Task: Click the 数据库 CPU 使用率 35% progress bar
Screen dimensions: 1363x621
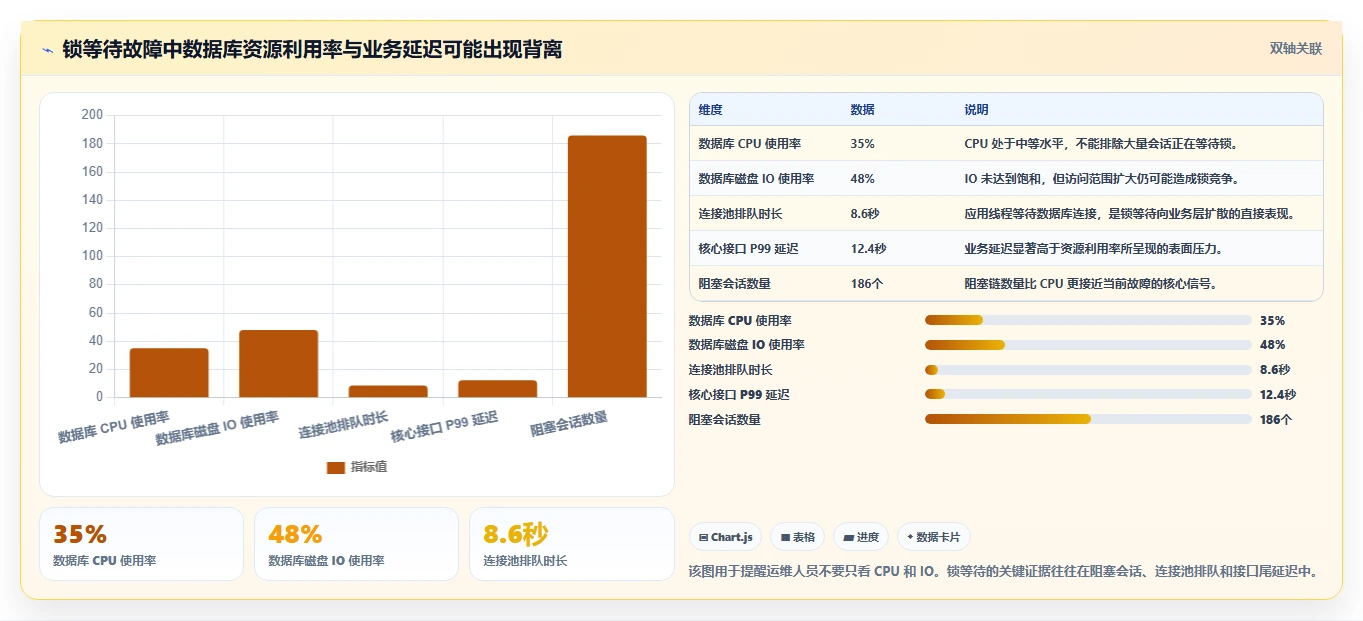Action: click(1088, 320)
